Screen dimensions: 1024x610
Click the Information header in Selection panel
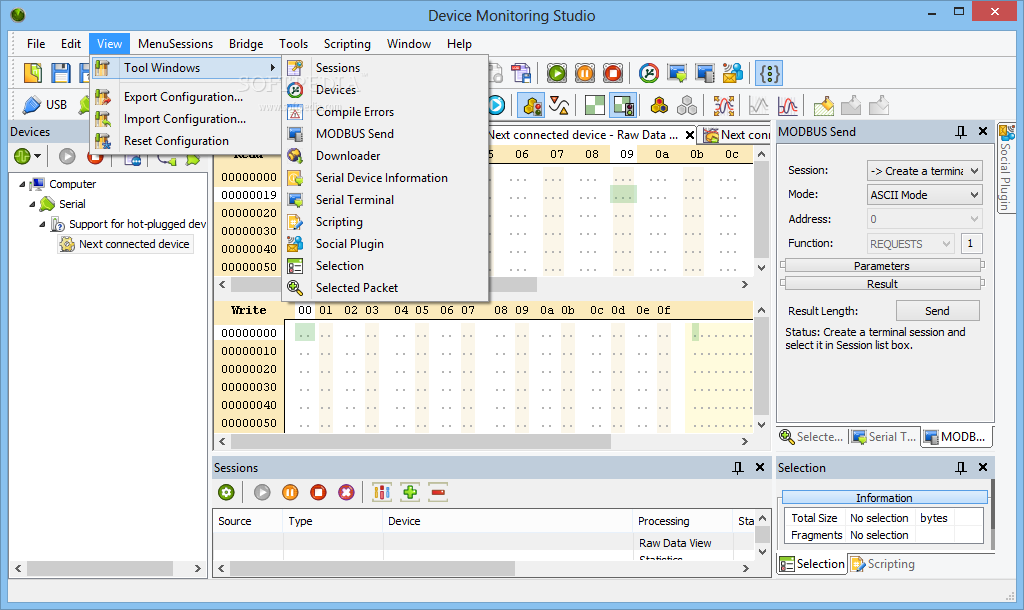pos(884,498)
